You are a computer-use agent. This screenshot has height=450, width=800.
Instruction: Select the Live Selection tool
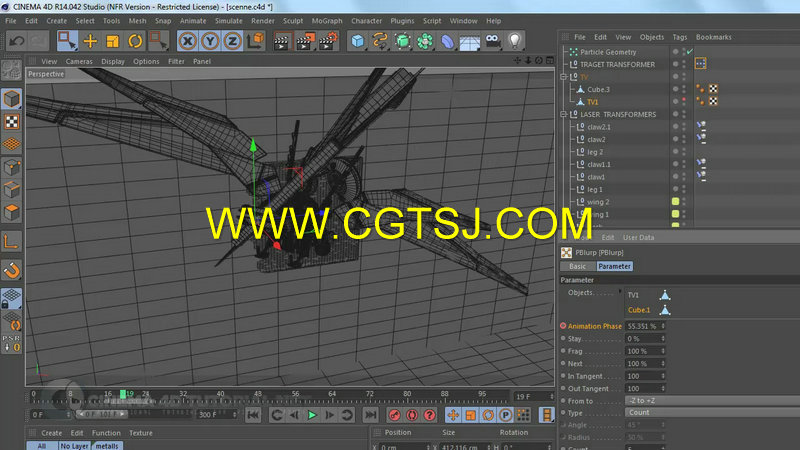(67, 41)
